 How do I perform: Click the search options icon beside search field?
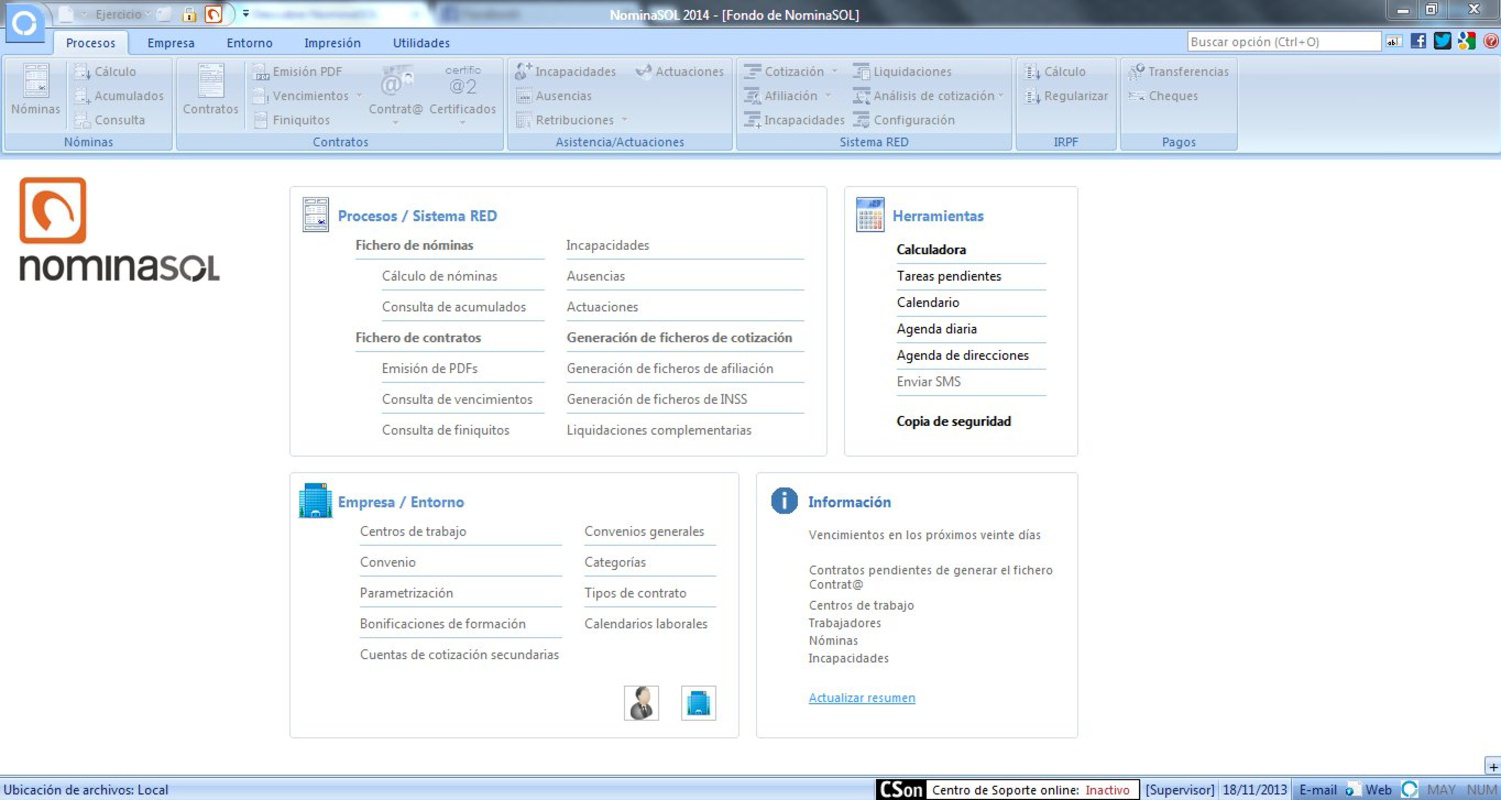click(x=1394, y=42)
